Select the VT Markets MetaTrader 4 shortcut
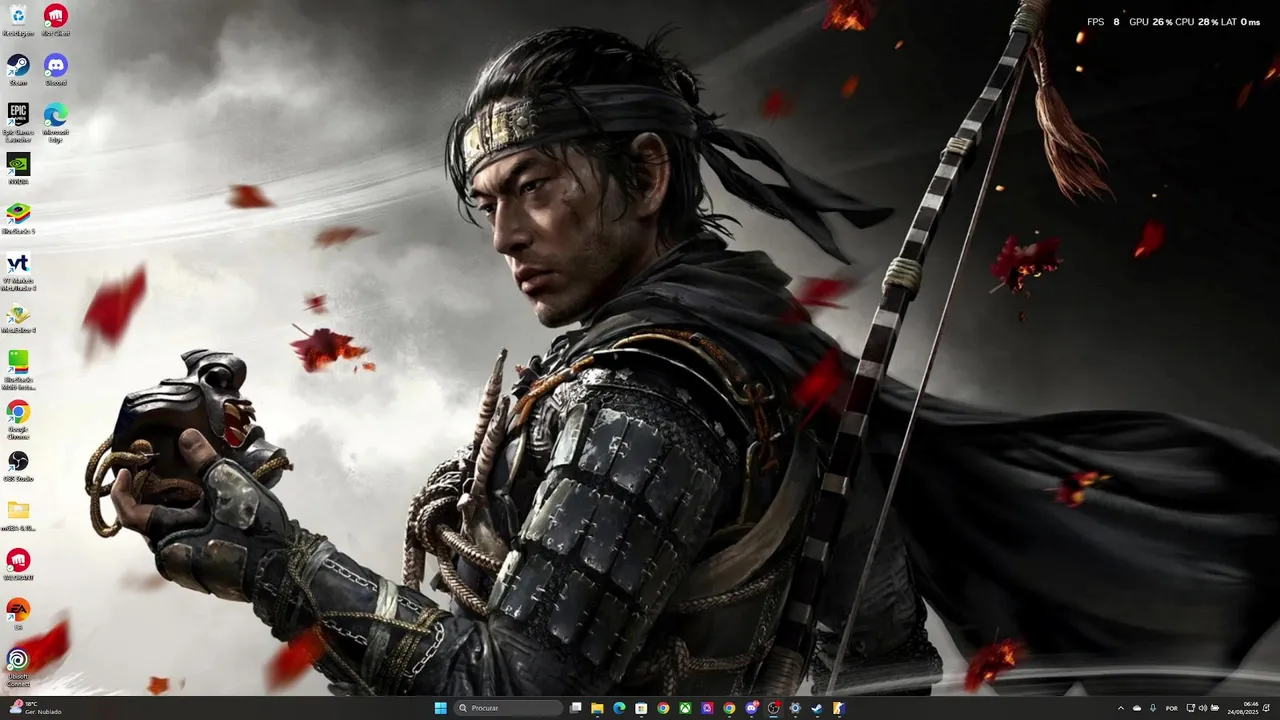This screenshot has width=1280, height=720. 18,270
